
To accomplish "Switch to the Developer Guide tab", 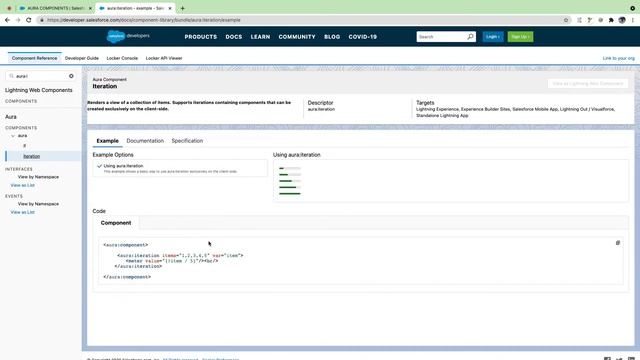I will coord(82,58).
